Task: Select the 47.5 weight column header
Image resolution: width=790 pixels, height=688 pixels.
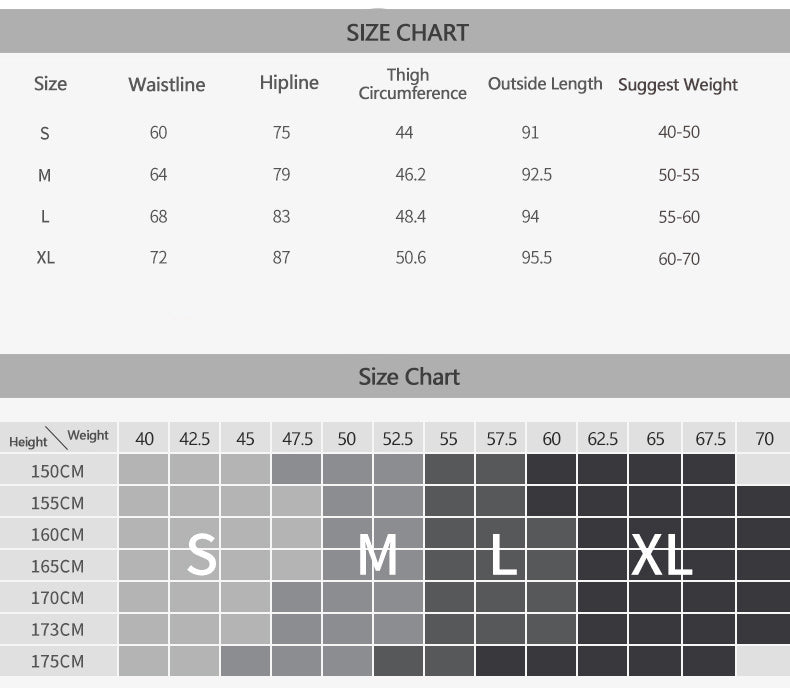Action: coord(297,439)
